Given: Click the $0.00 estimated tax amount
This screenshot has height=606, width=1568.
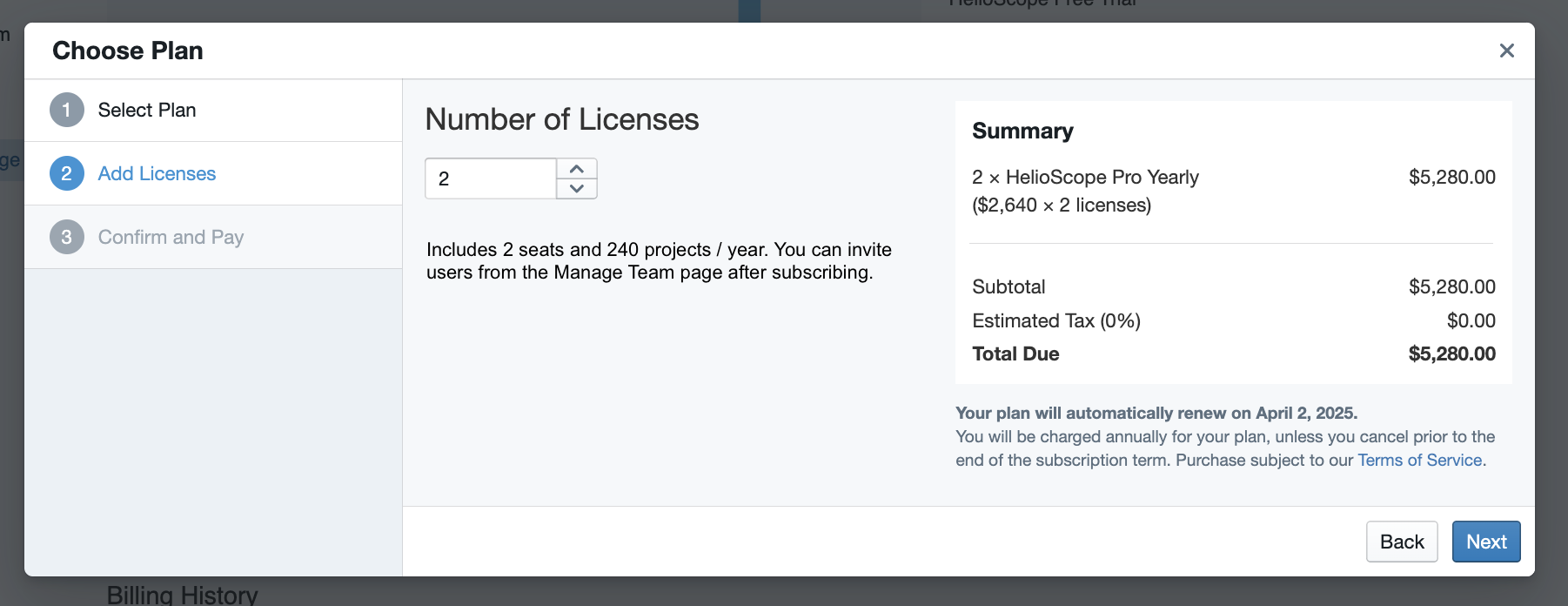Looking at the screenshot, I should coord(1471,320).
